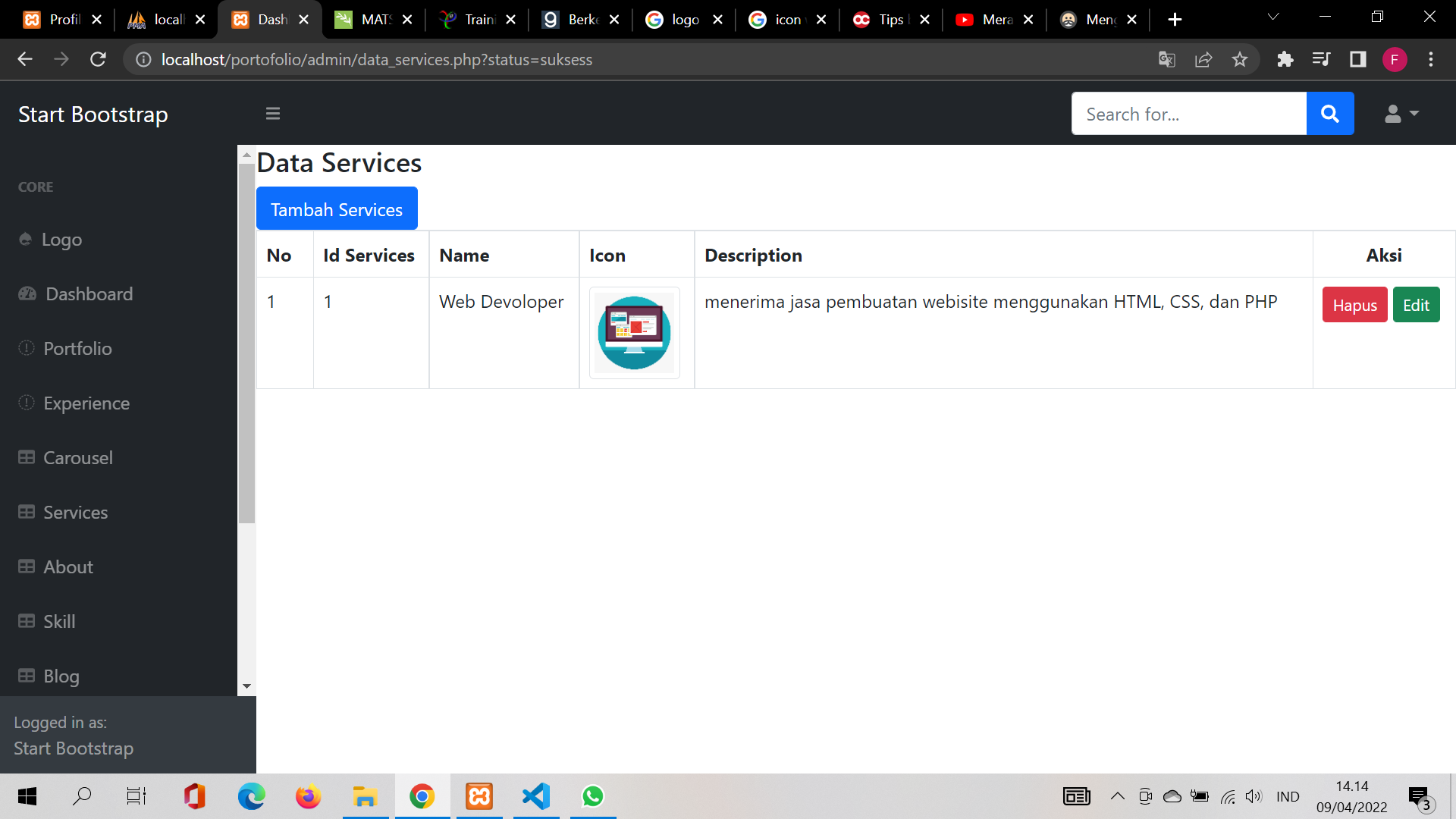Open the browser extensions puzzle icon

(1285, 59)
